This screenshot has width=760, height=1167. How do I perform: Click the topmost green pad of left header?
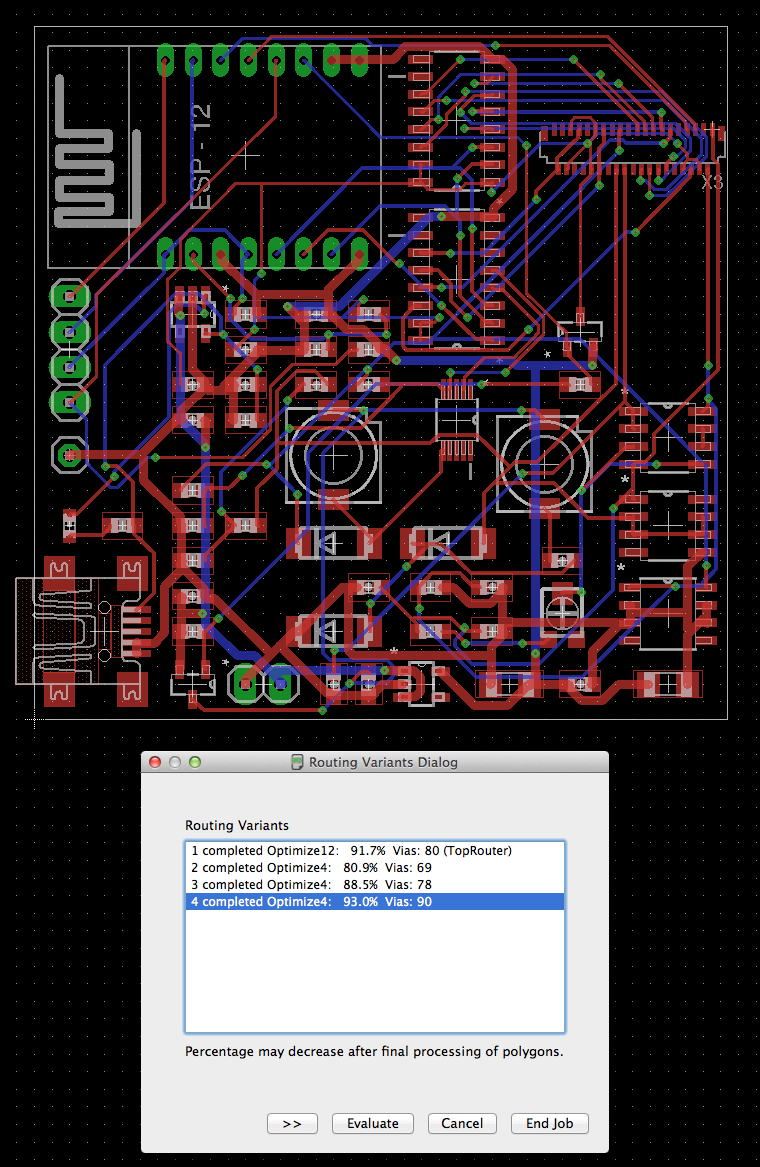pos(69,296)
